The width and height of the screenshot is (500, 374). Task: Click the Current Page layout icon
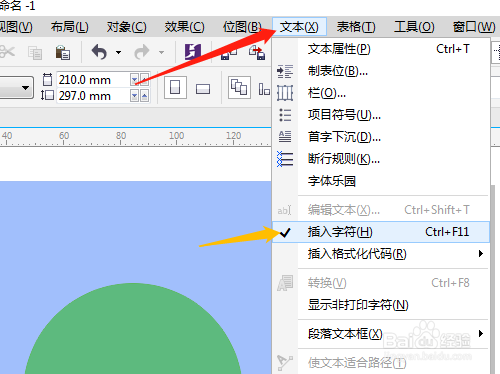click(x=264, y=89)
